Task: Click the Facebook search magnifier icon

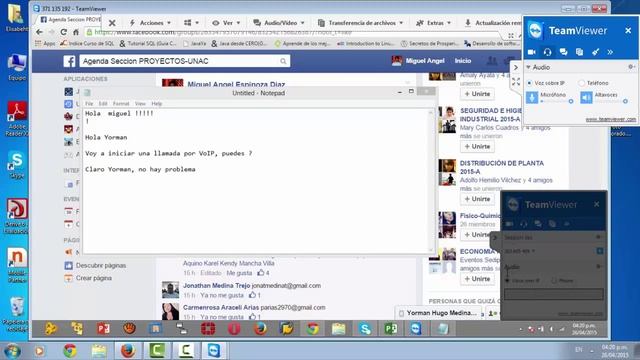Action: click(283, 61)
